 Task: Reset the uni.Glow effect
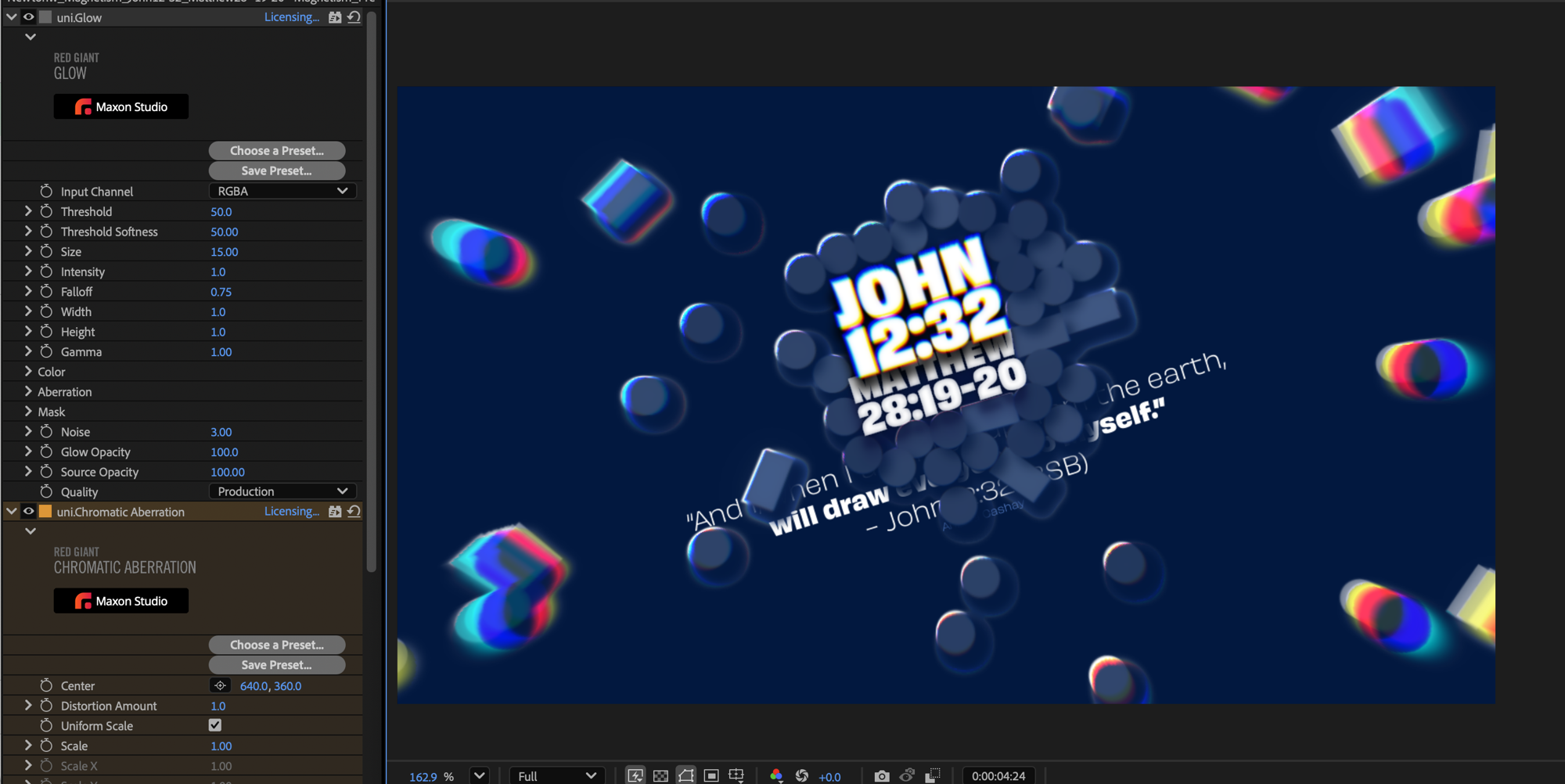(354, 17)
